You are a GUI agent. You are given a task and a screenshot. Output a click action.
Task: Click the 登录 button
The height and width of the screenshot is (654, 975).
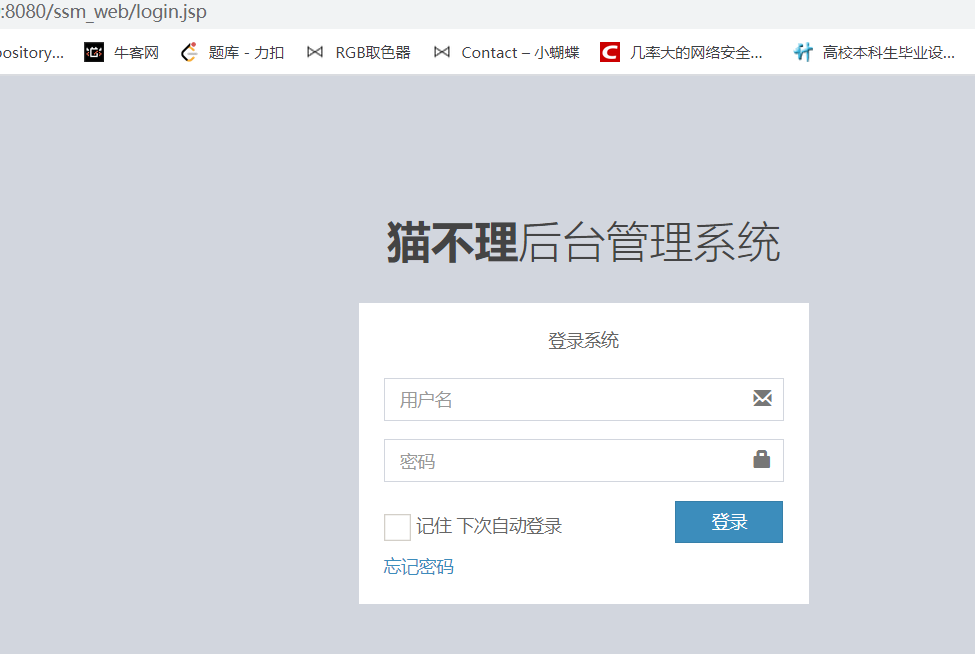point(729,522)
